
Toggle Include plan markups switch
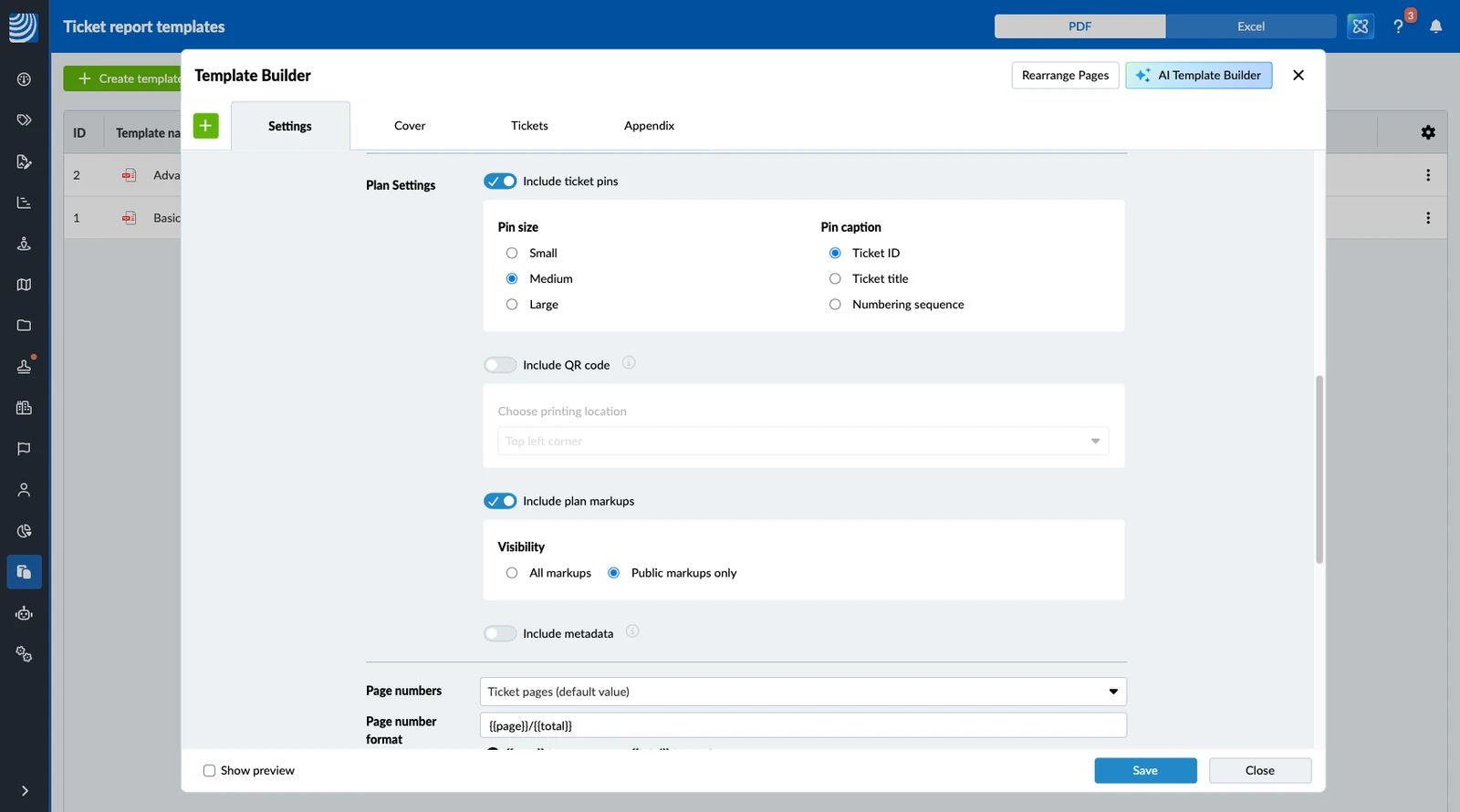pyautogui.click(x=500, y=501)
